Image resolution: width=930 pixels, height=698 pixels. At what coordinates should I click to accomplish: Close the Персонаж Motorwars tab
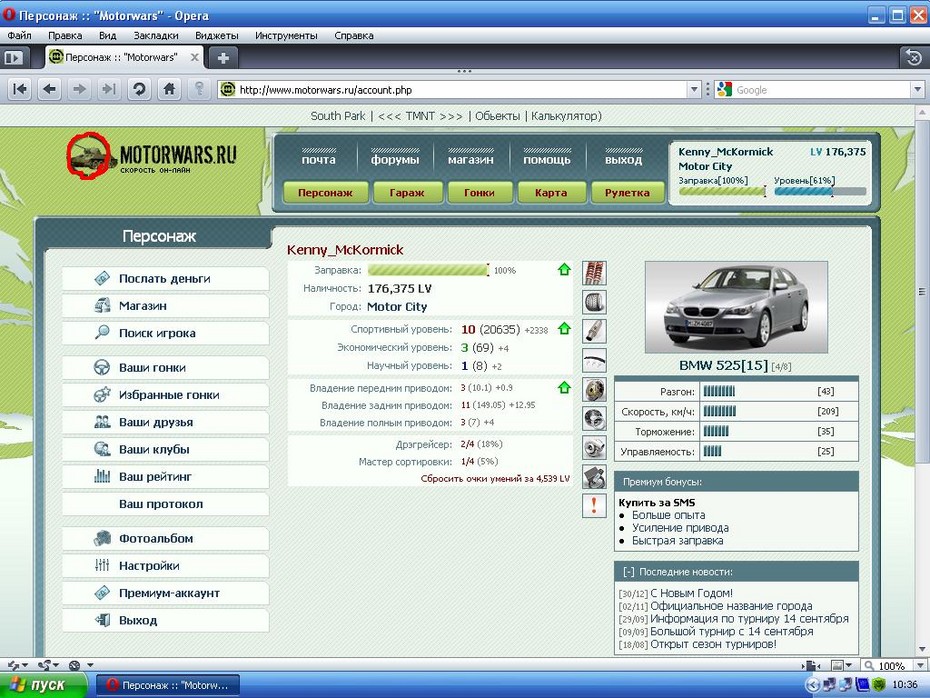(x=194, y=58)
